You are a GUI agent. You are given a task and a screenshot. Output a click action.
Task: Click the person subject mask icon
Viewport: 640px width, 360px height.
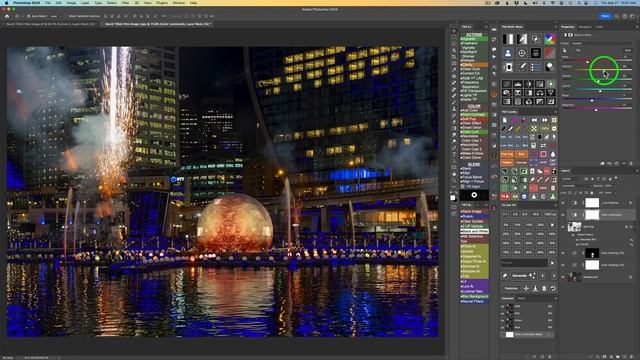[x=508, y=53]
